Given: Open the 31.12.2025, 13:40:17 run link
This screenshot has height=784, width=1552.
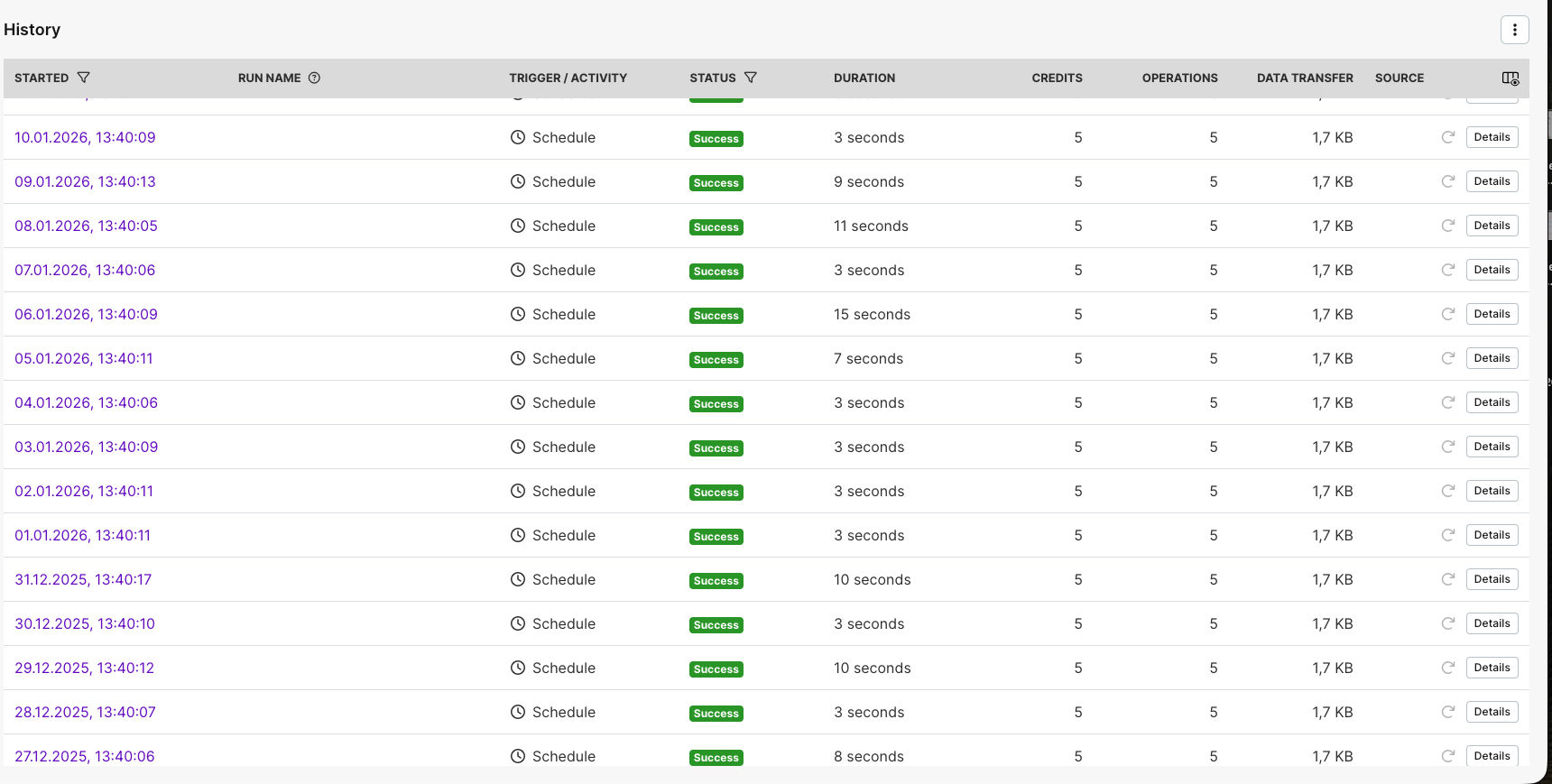Looking at the screenshot, I should pos(83,579).
